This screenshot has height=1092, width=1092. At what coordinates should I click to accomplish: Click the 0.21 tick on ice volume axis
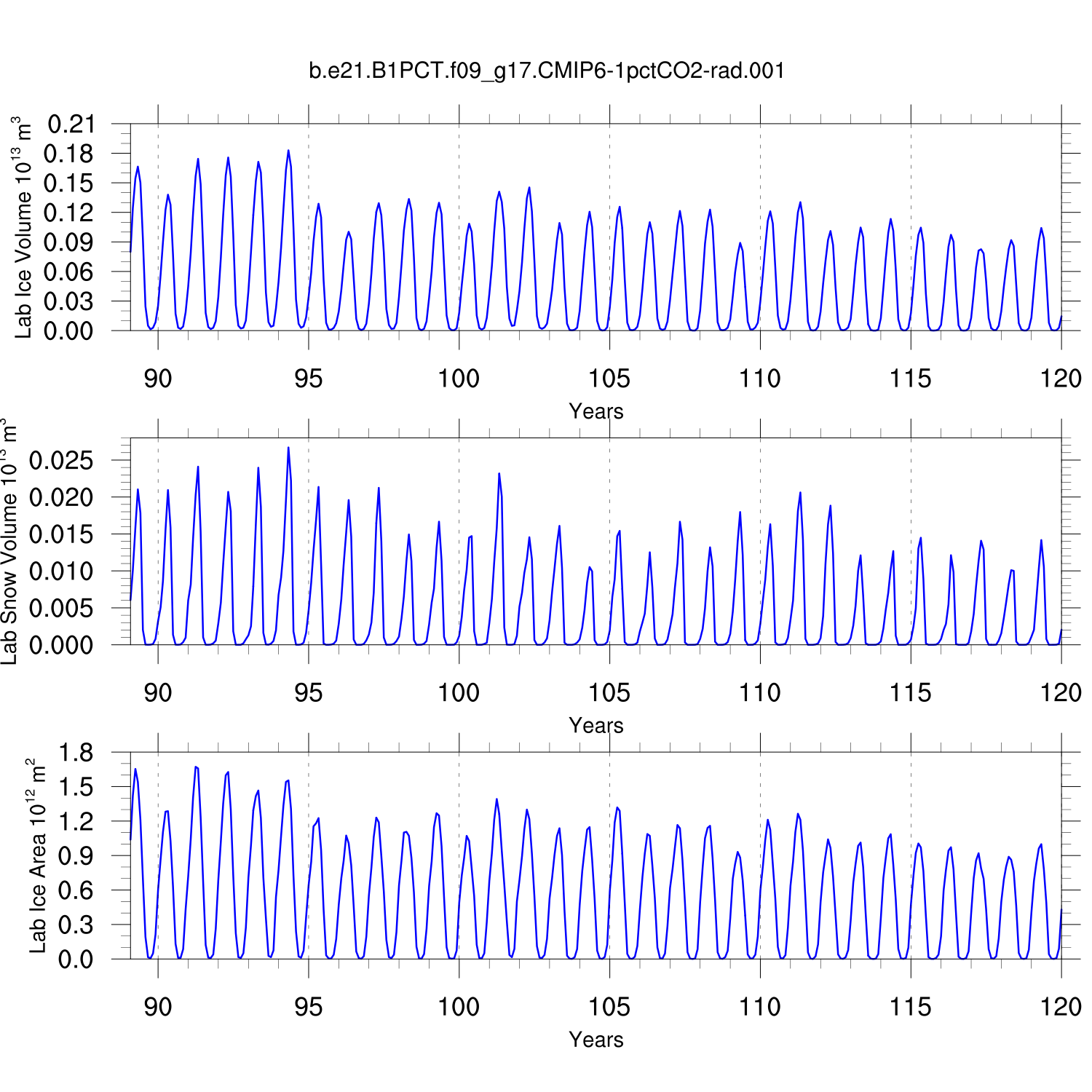[x=71, y=124]
